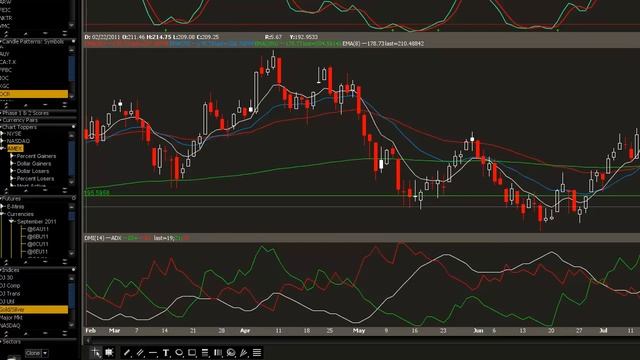Click the EMA(8) indicator legend
Image resolution: width=640 pixels, height=360 pixels.
coord(383,43)
